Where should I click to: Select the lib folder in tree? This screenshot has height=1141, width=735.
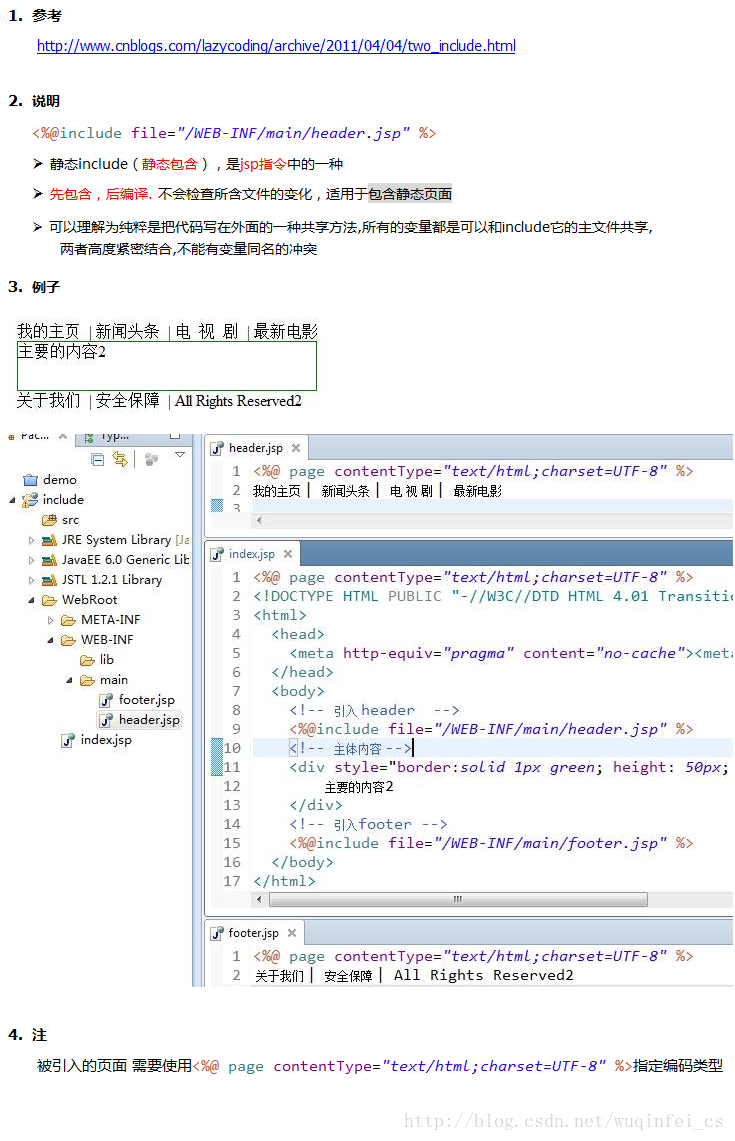[97, 660]
